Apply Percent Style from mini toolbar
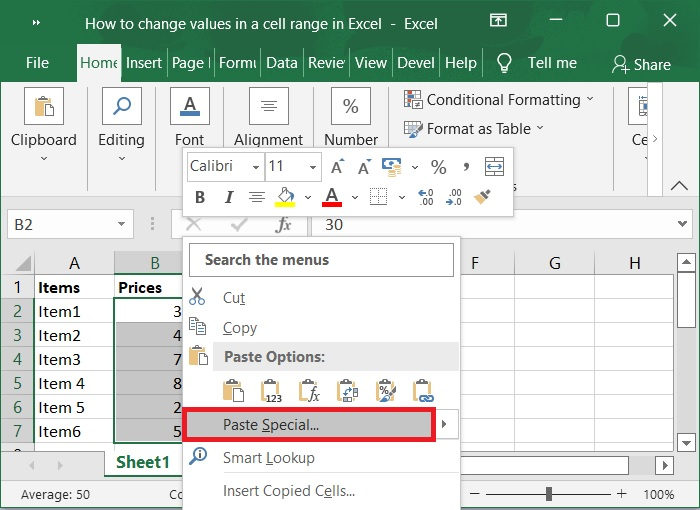The height and width of the screenshot is (510, 700). 438,167
